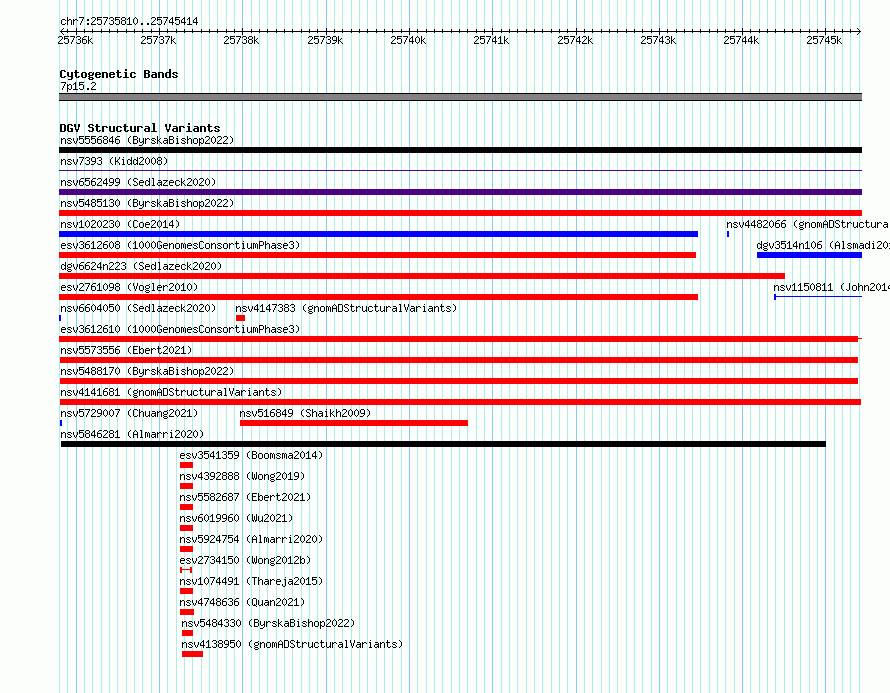
Task: Select the red bar of esv2761098
Action: (379, 297)
